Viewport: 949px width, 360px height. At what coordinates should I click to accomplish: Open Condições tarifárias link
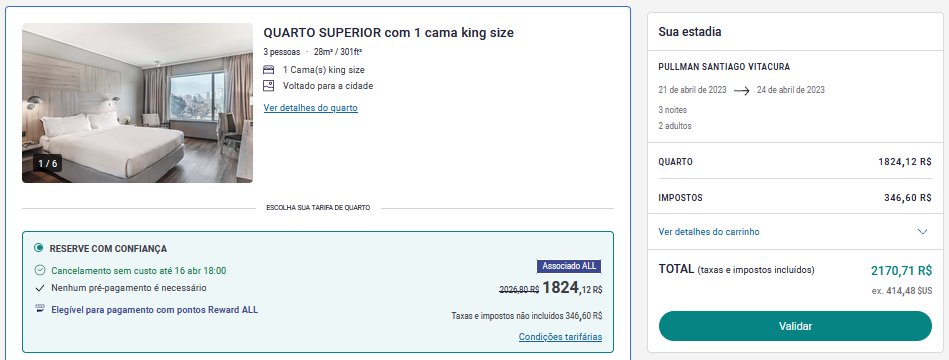[x=560, y=336]
